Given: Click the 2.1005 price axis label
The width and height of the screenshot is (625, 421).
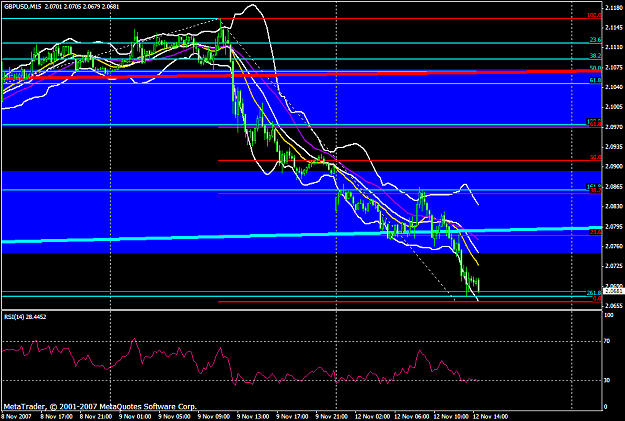Looking at the screenshot, I should point(612,107).
